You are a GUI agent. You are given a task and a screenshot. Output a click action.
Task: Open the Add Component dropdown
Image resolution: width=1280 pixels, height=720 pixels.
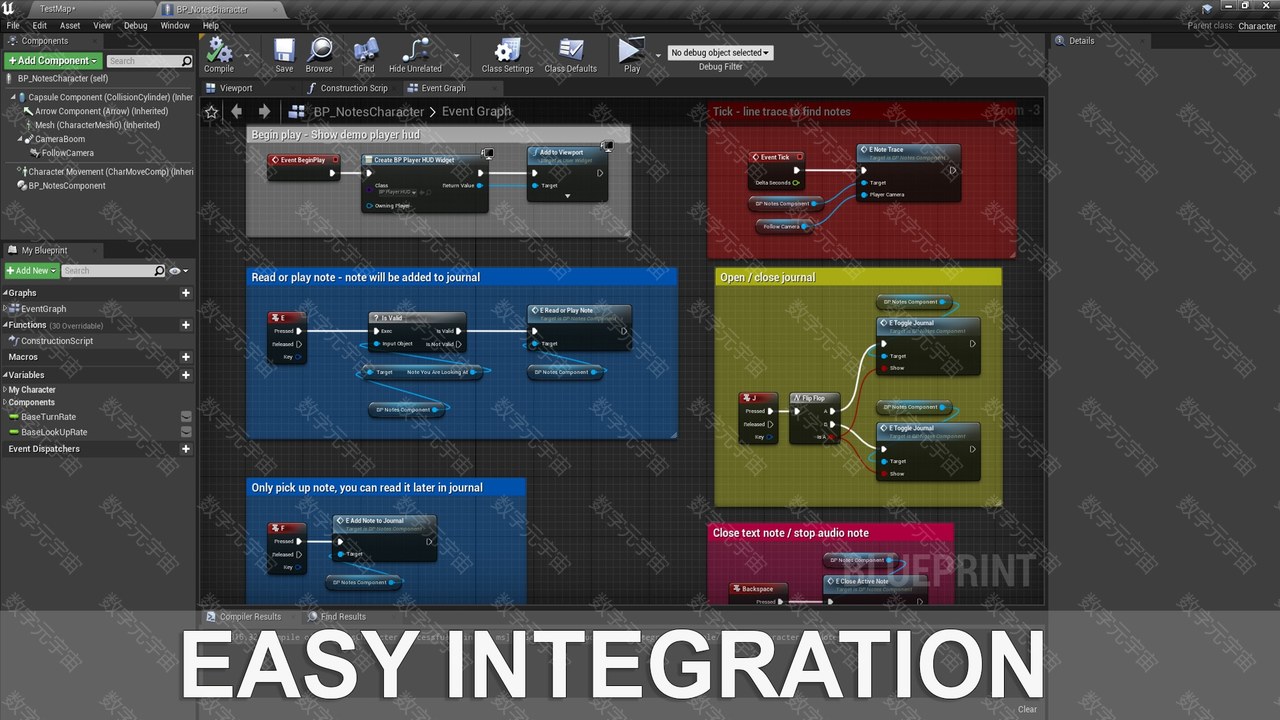coord(53,61)
